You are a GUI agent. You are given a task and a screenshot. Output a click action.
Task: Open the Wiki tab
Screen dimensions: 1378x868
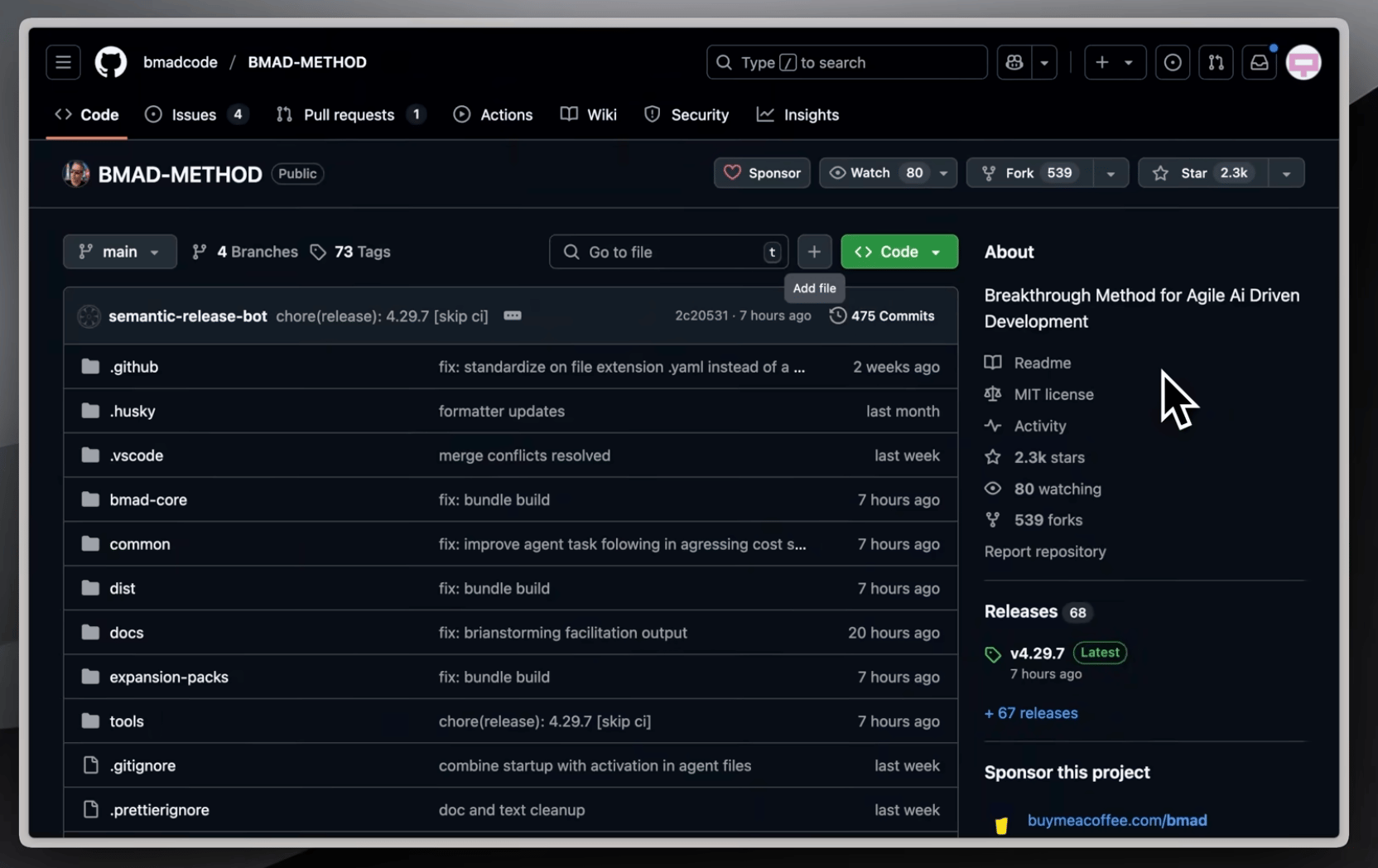pos(589,115)
